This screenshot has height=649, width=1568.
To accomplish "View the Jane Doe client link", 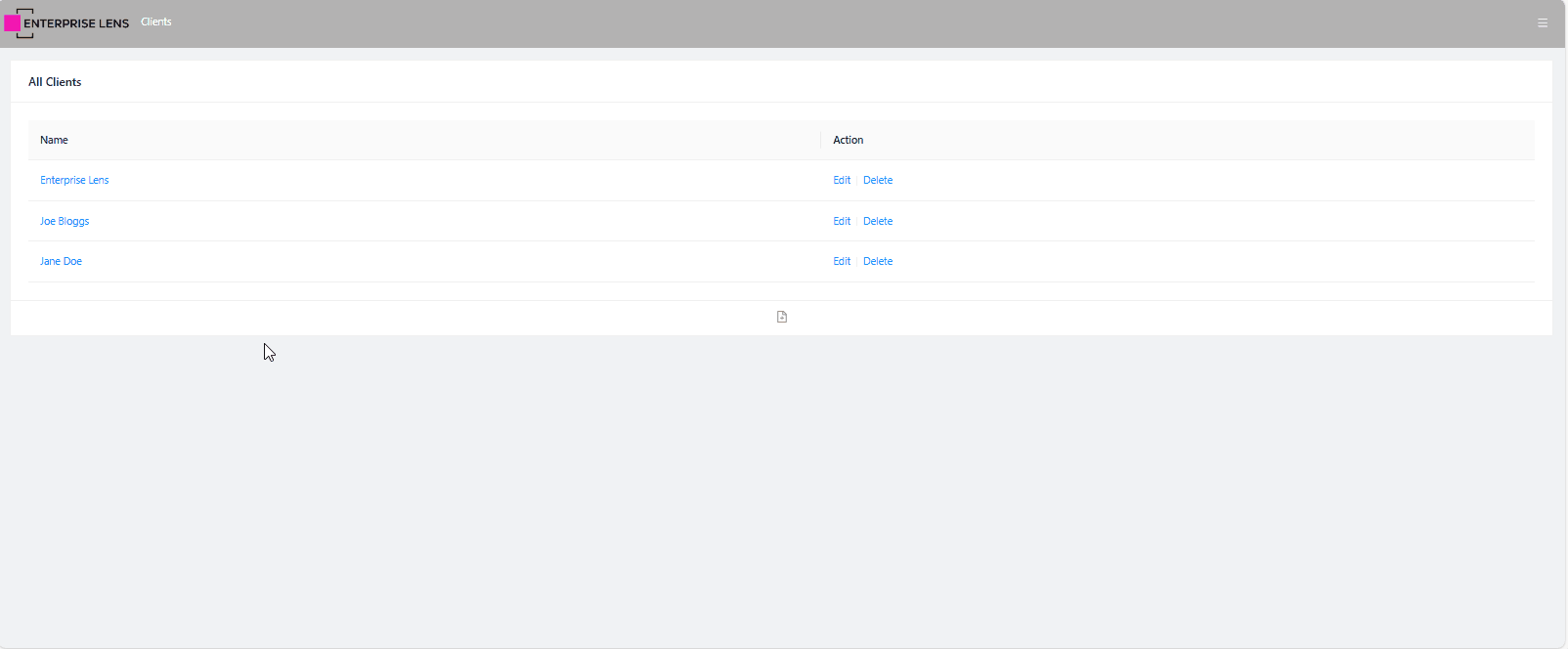I will (61, 262).
